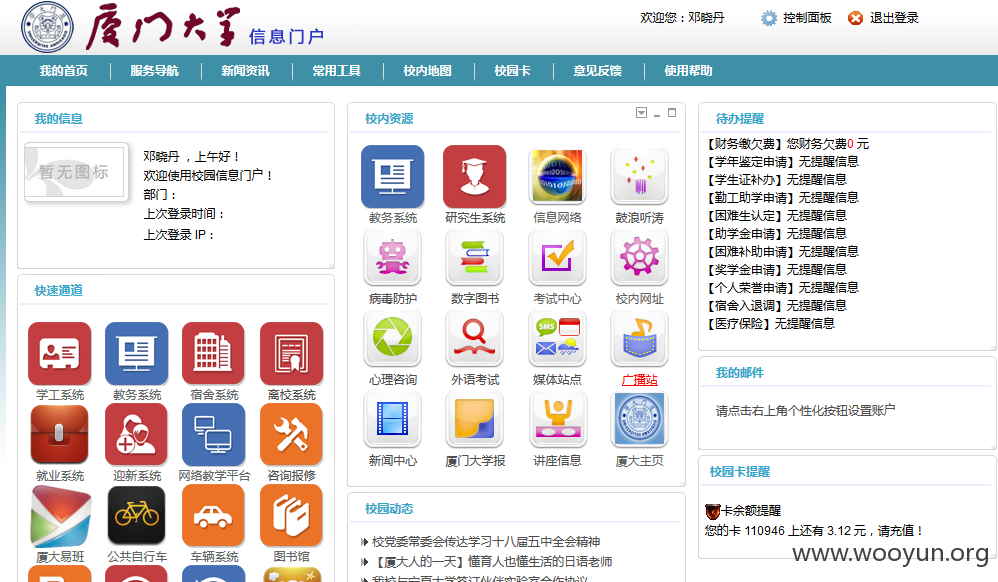The width and height of the screenshot is (998, 582).
Task: Click the 鼓浪听涛 icon
Action: click(639, 176)
